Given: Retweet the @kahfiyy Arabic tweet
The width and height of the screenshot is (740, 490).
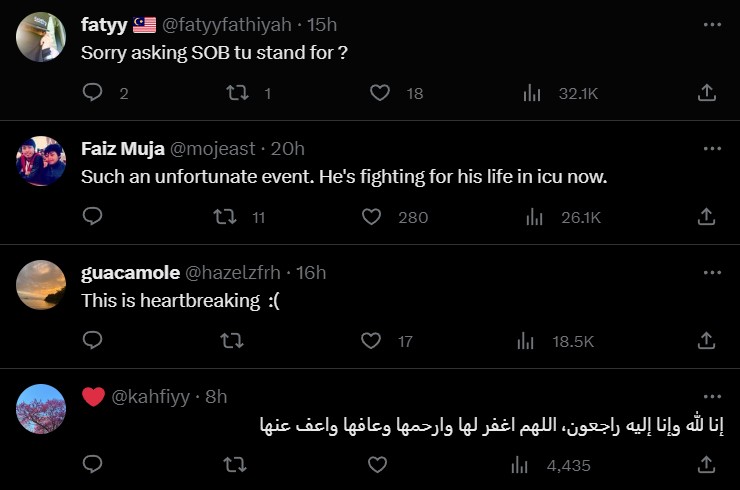Looking at the screenshot, I should pos(232,465).
